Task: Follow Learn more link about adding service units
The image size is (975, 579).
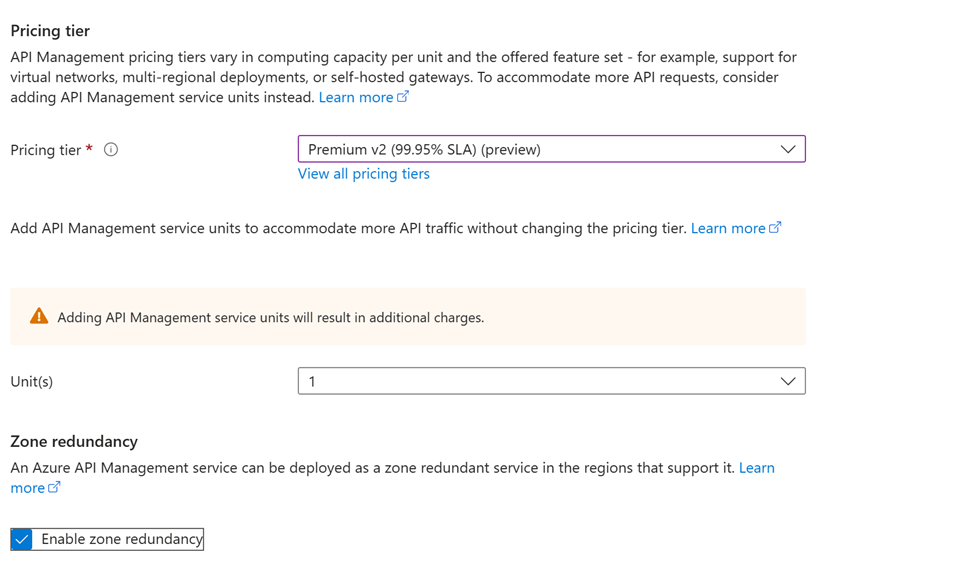Action: coord(727,228)
